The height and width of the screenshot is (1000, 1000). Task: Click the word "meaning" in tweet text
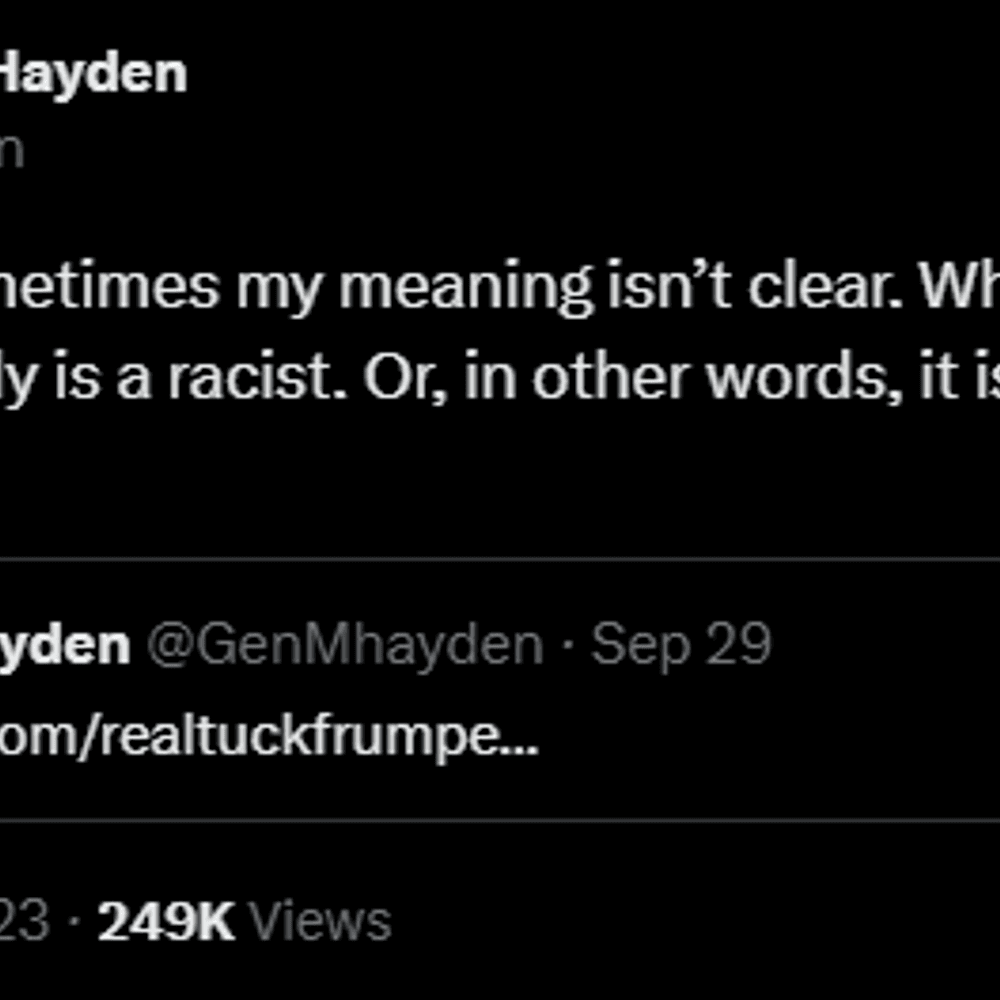pos(466,287)
